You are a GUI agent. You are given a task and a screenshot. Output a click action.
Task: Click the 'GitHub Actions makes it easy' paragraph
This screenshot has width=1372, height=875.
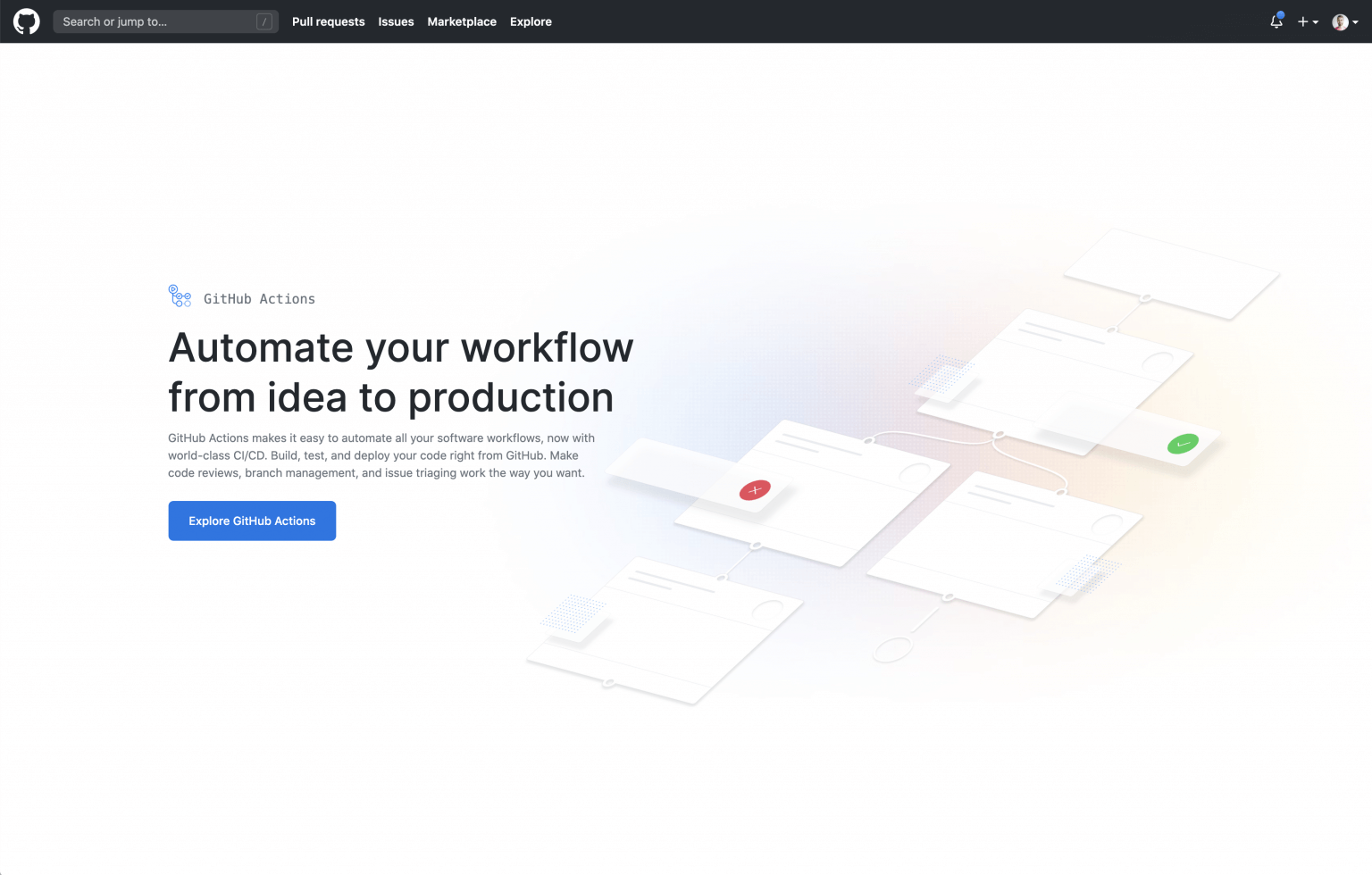(381, 455)
